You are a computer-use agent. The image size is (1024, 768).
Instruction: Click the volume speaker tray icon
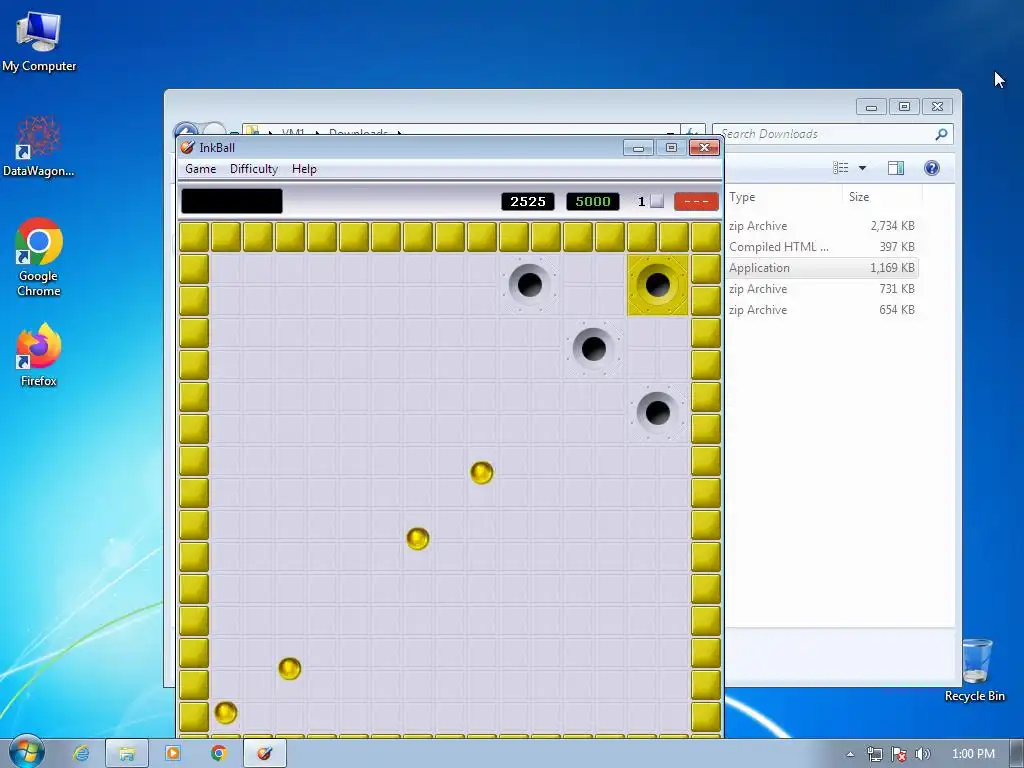922,754
